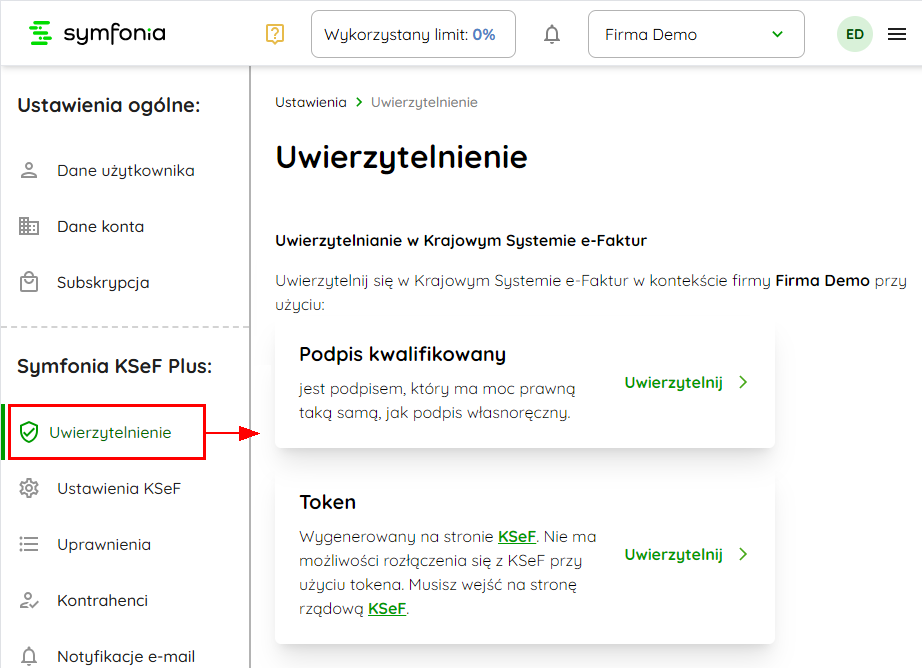Click Uwierzytelnienie breadcrumb item
Image resolution: width=922 pixels, height=668 pixels.
point(424,102)
